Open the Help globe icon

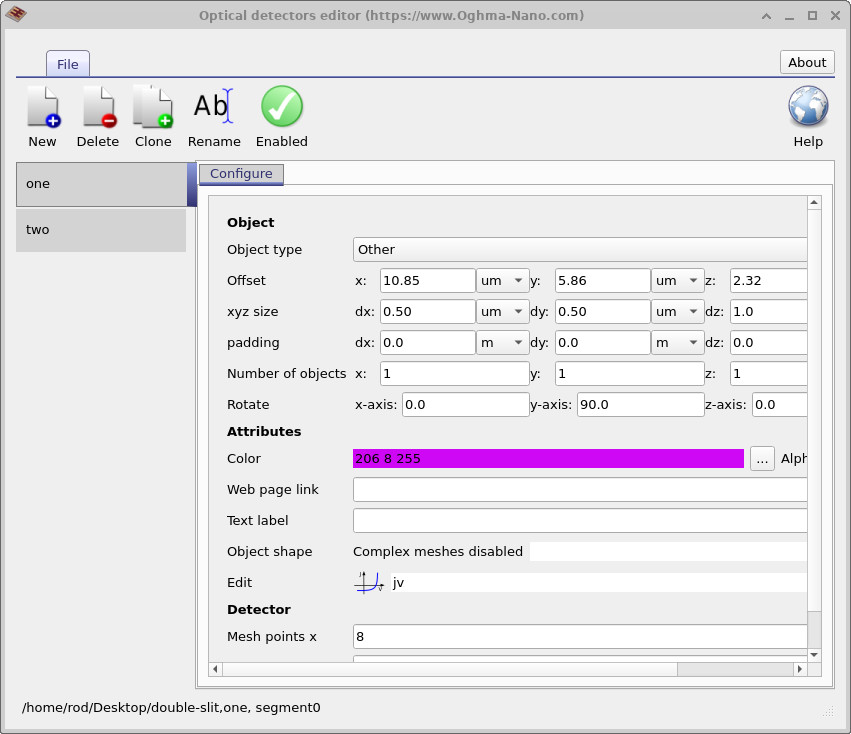(808, 107)
